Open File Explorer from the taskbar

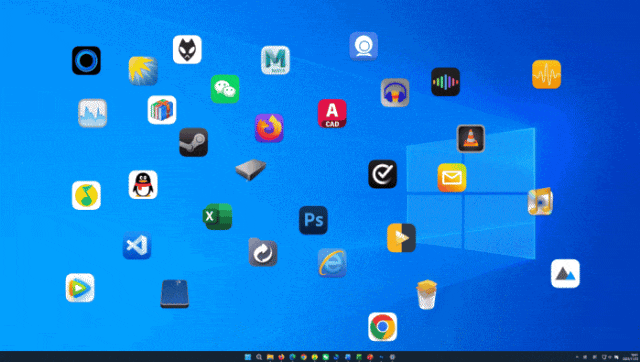pyautogui.click(x=270, y=357)
